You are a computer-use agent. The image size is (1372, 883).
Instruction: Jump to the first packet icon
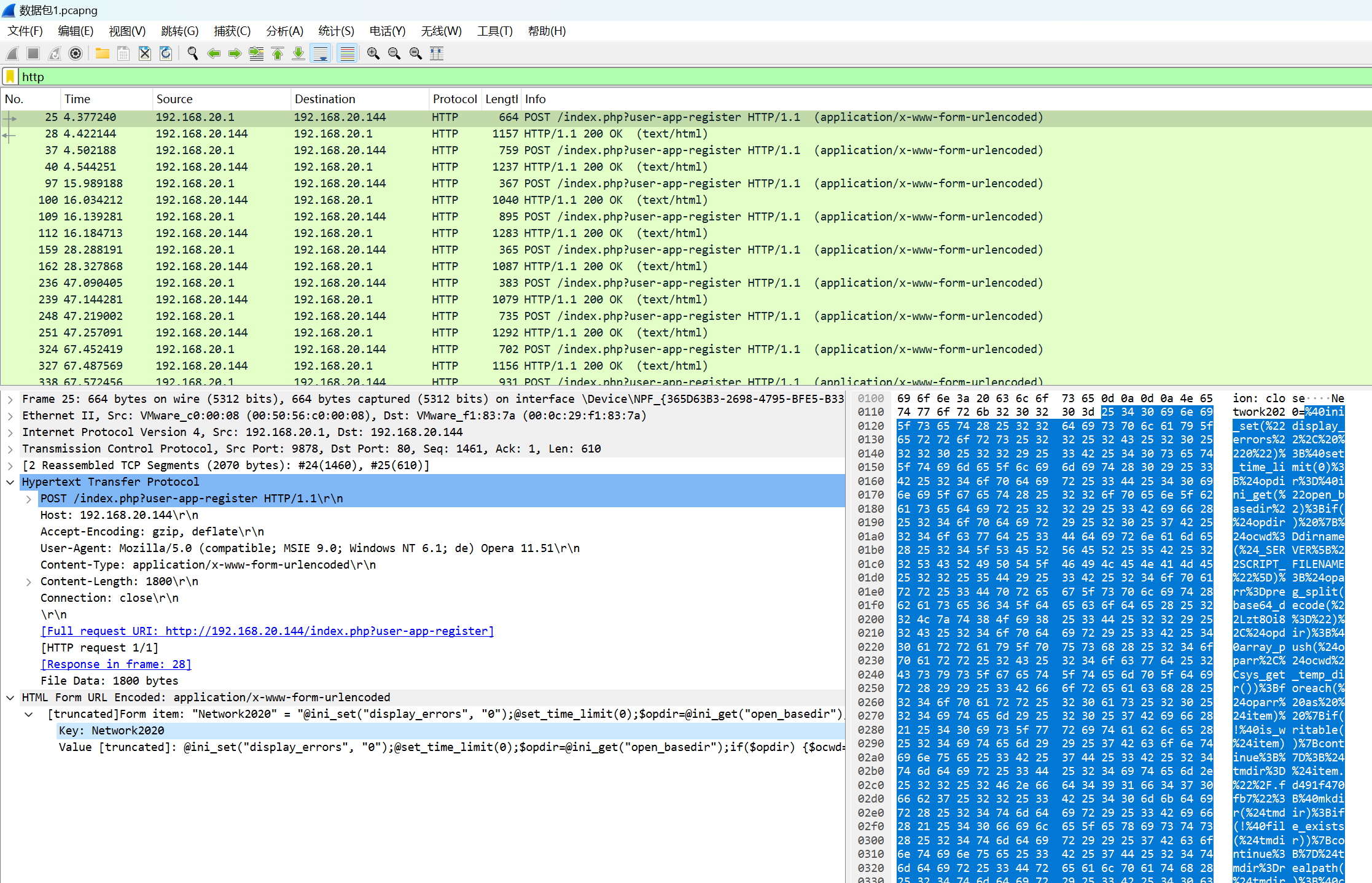tap(278, 54)
